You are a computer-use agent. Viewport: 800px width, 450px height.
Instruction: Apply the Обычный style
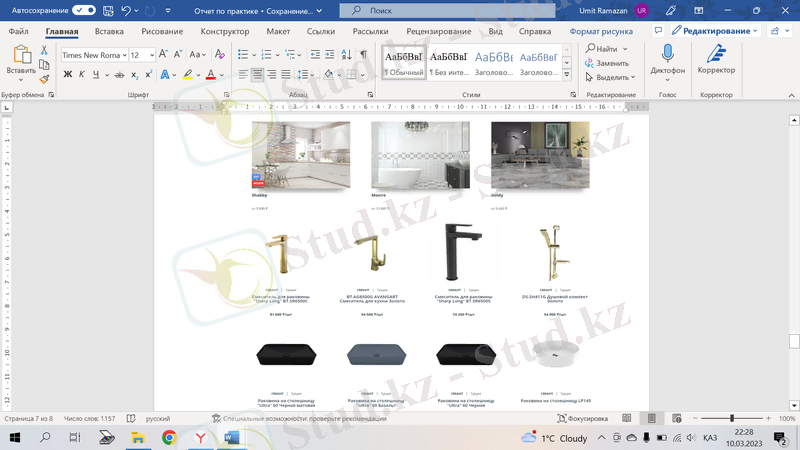point(404,62)
